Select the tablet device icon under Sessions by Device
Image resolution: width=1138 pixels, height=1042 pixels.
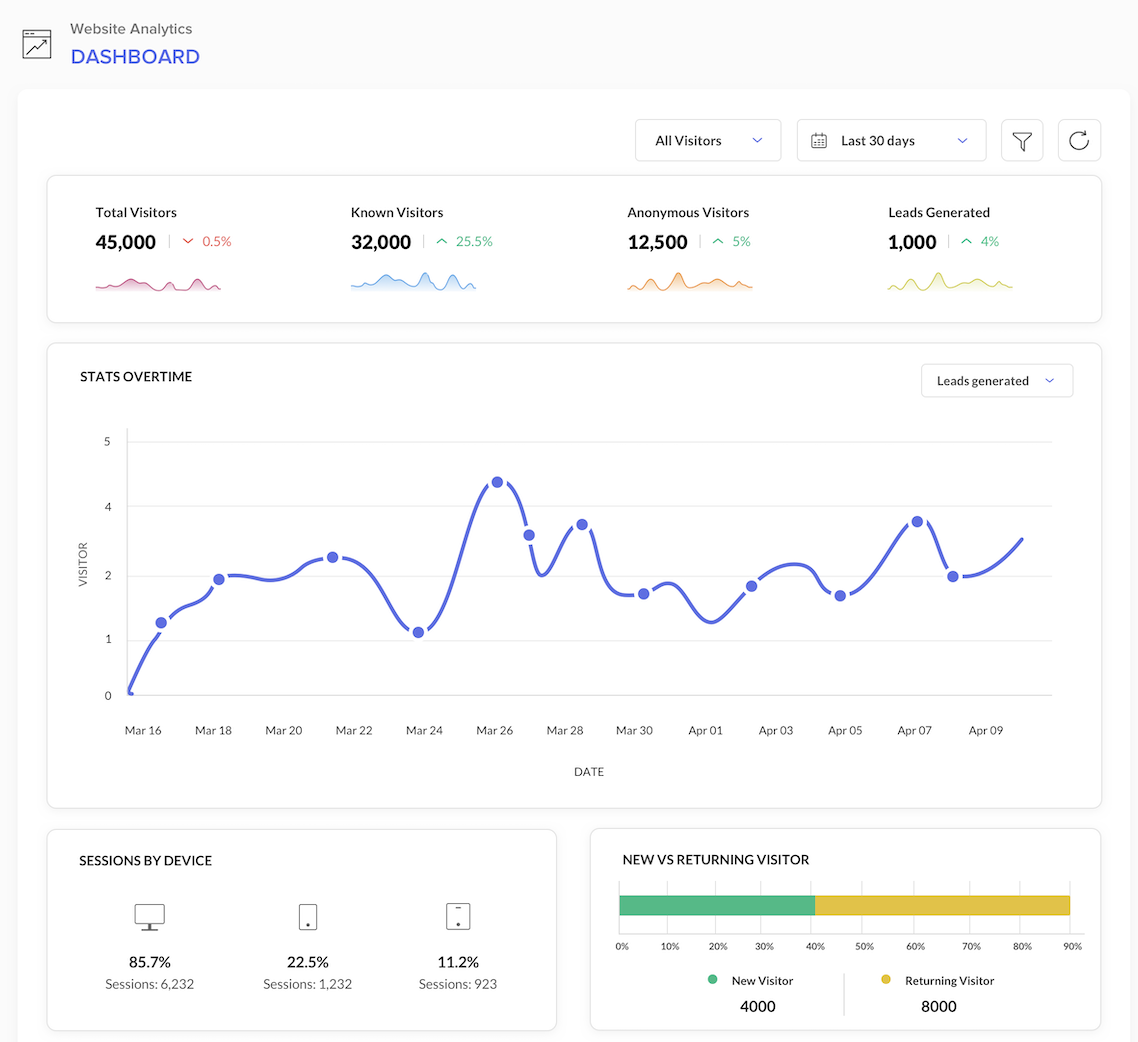[457, 916]
